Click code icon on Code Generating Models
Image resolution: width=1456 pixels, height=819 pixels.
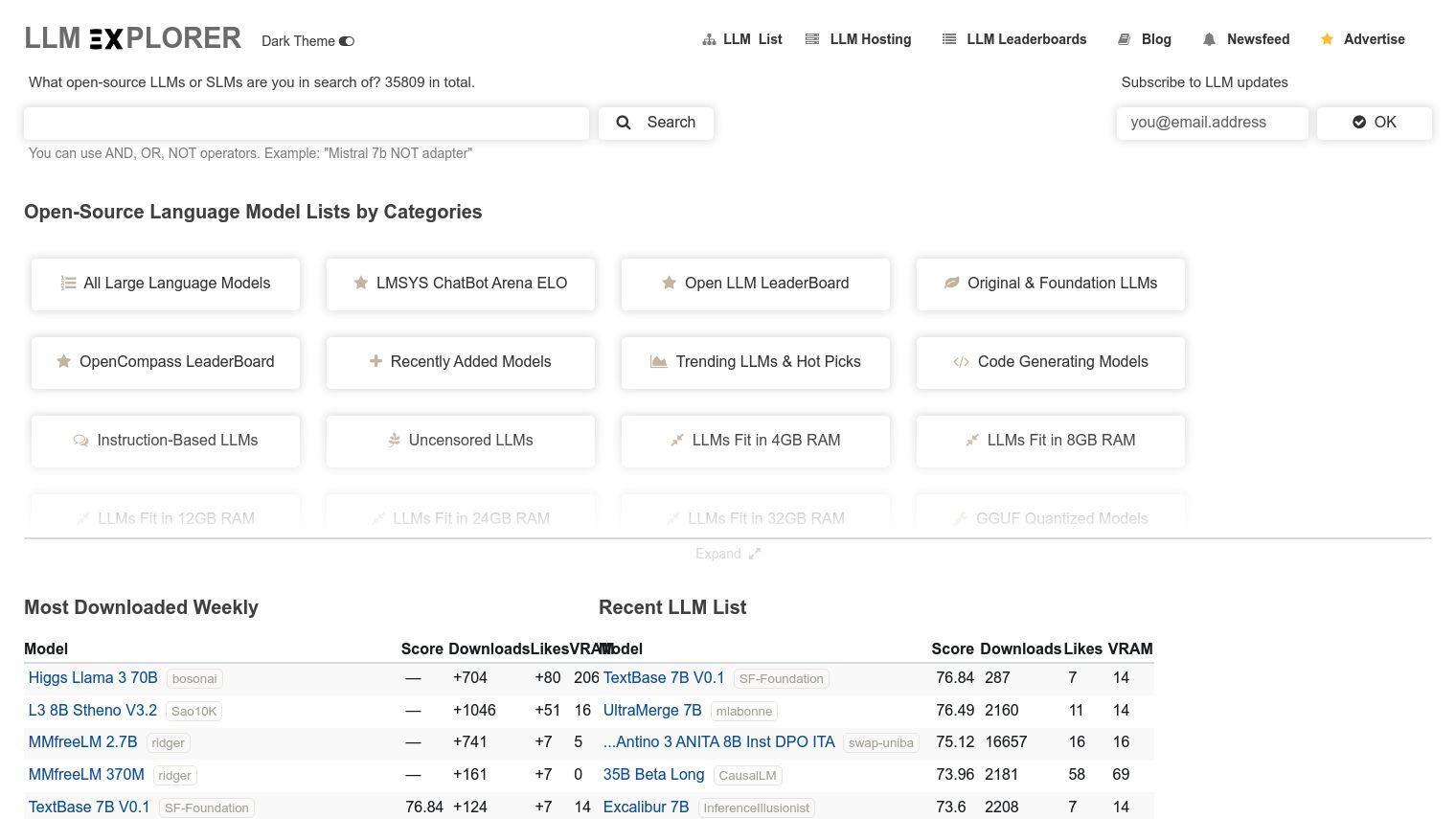(x=961, y=362)
